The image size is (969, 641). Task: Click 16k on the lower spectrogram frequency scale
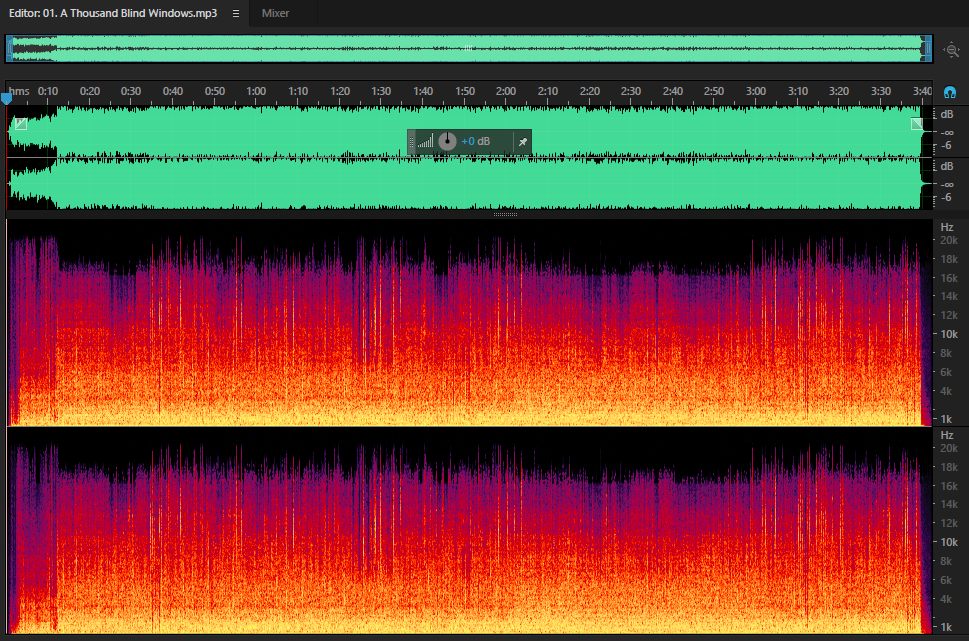tap(949, 486)
